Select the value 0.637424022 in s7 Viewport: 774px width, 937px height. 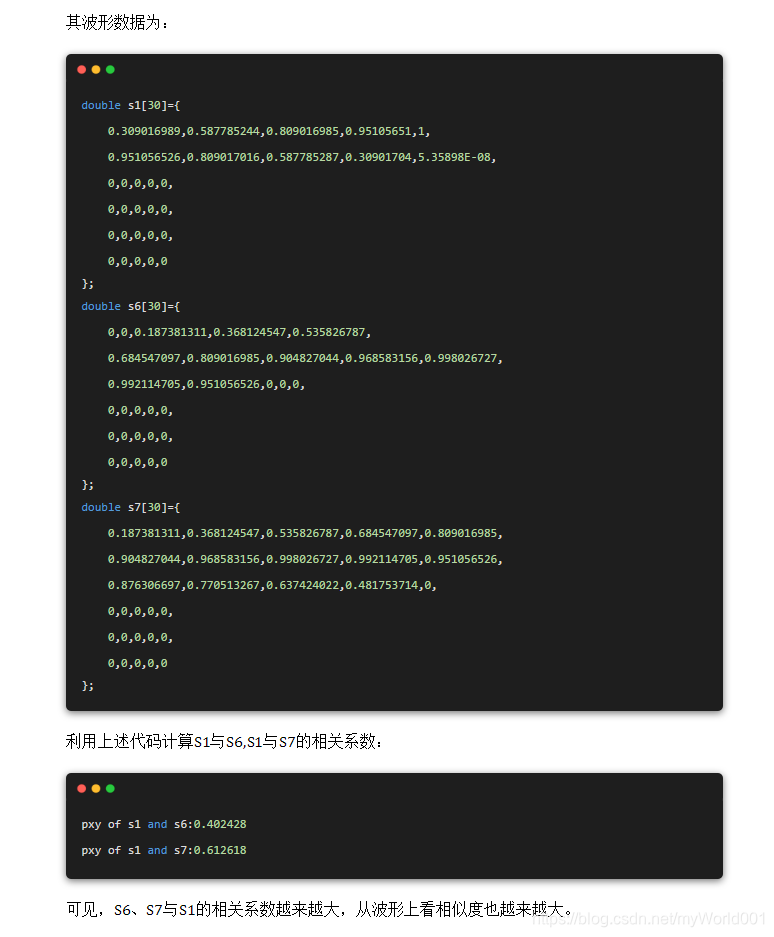click(x=302, y=586)
